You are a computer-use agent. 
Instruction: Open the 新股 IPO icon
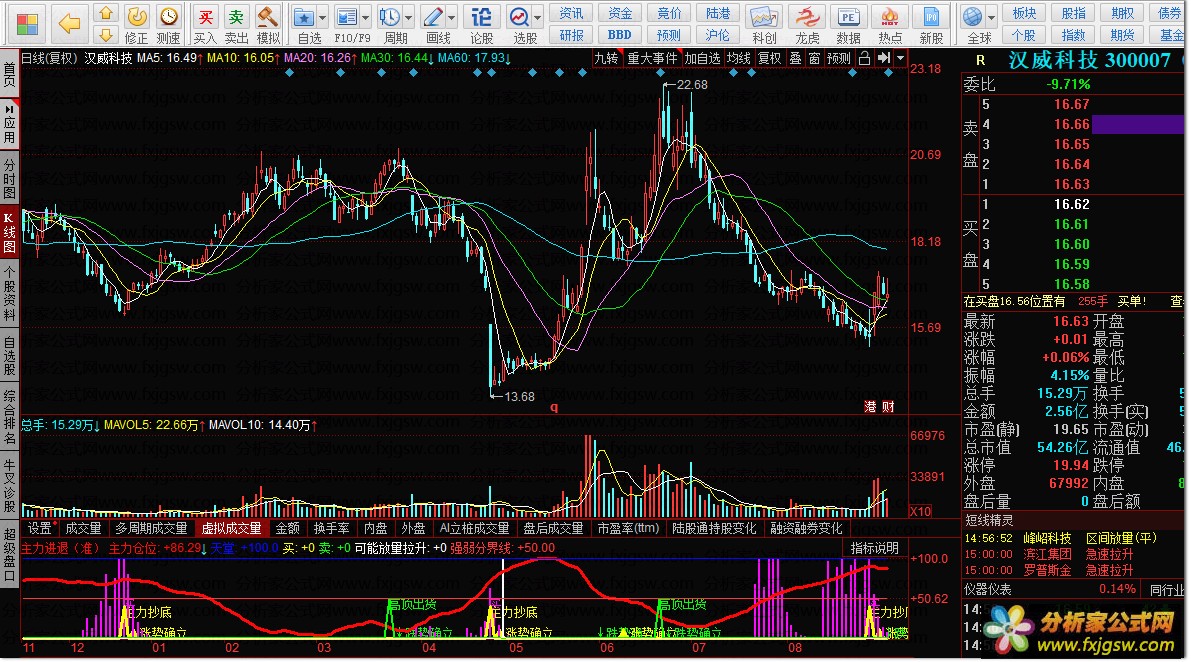point(931,17)
